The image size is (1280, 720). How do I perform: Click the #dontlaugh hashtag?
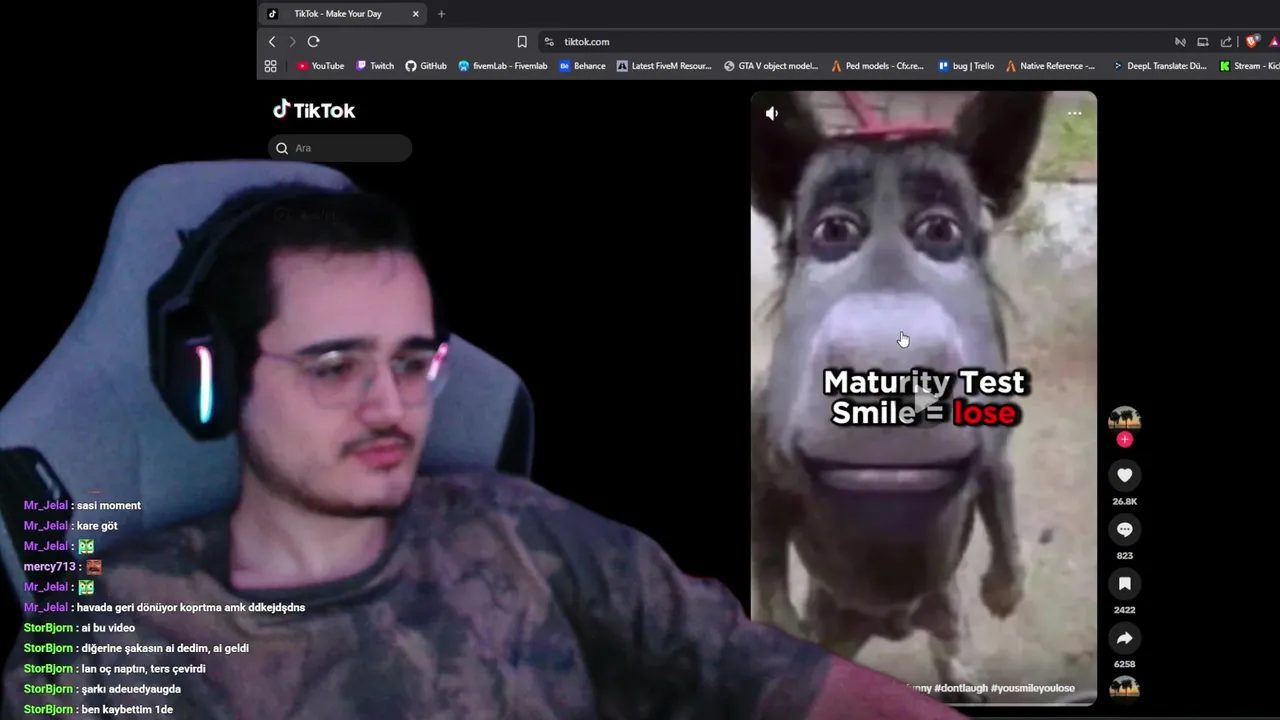(x=959, y=688)
